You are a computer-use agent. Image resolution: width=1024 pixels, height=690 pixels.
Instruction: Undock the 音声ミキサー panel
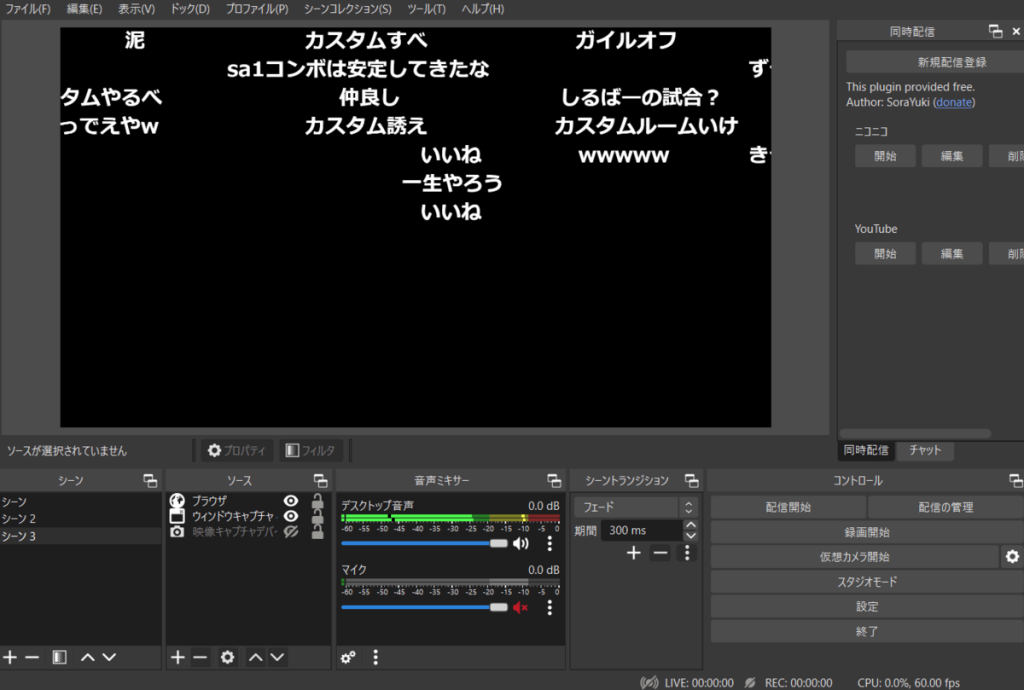[x=553, y=481]
